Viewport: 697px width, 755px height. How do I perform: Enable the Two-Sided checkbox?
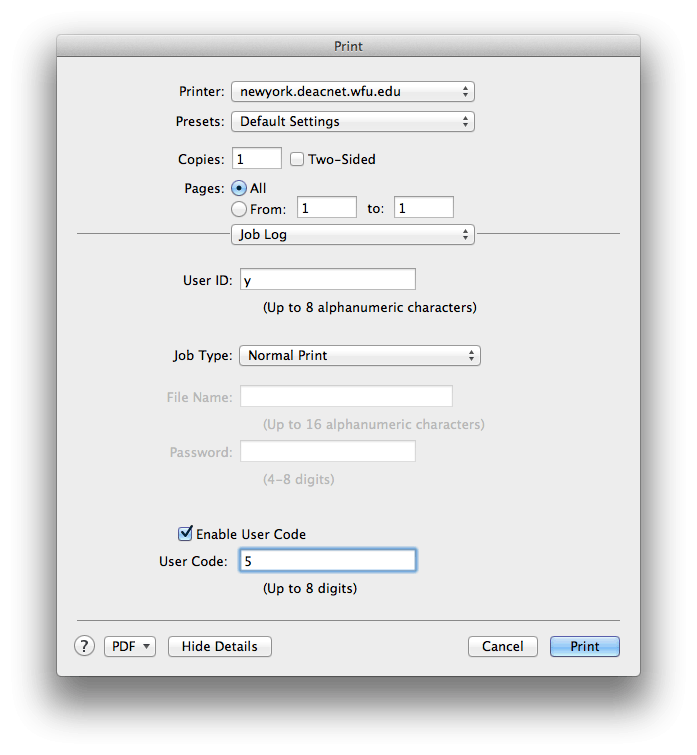[297, 159]
